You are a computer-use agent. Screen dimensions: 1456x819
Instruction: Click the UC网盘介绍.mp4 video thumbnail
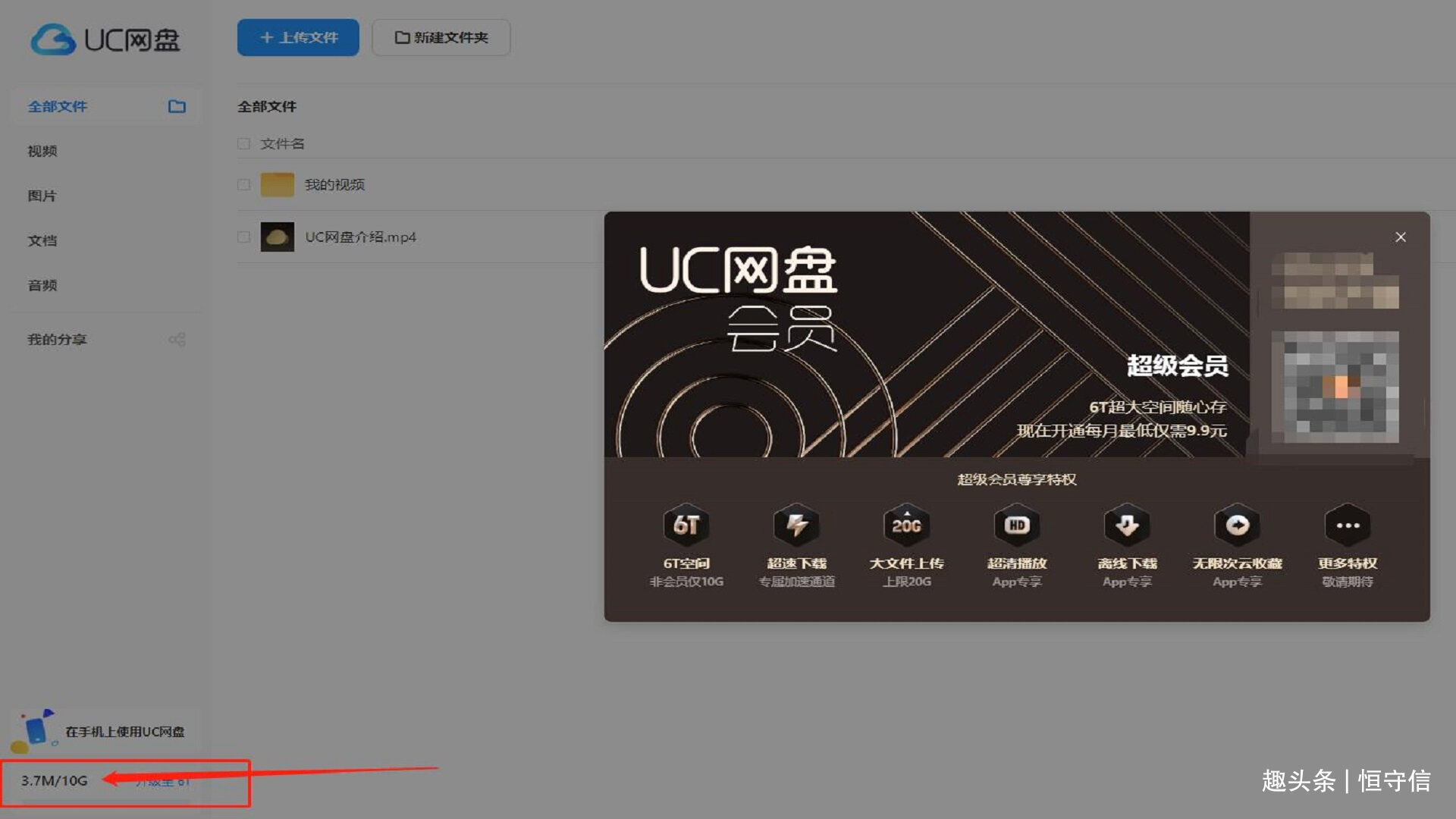point(278,237)
